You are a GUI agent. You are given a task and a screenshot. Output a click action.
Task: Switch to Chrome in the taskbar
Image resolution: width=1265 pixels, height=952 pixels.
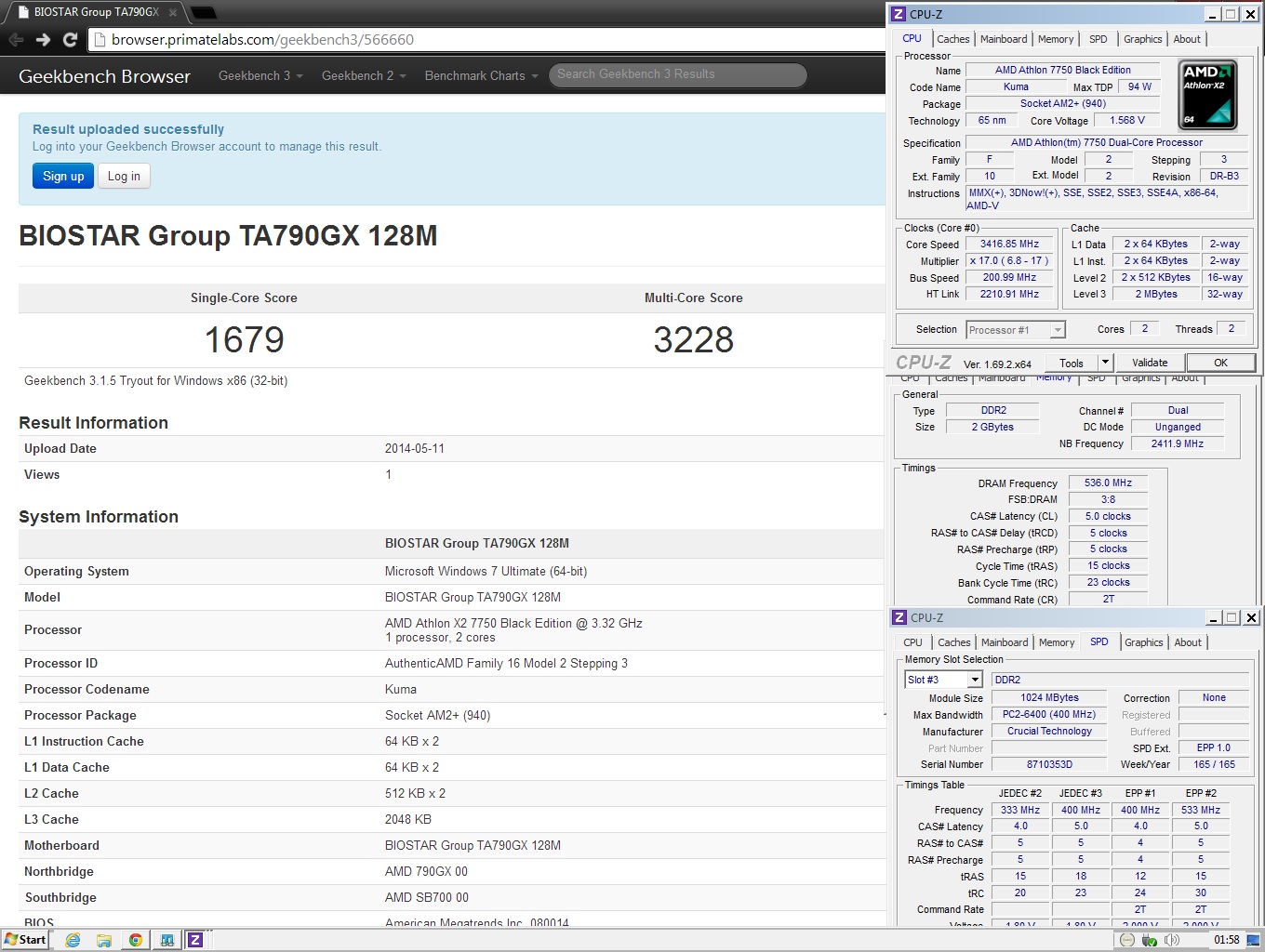coord(136,940)
